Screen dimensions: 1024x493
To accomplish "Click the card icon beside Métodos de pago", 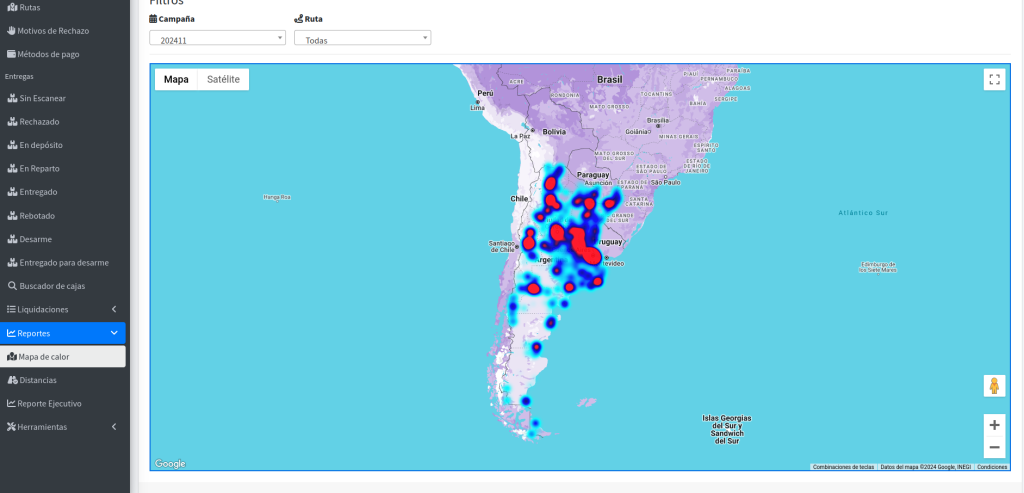I will click(11, 54).
